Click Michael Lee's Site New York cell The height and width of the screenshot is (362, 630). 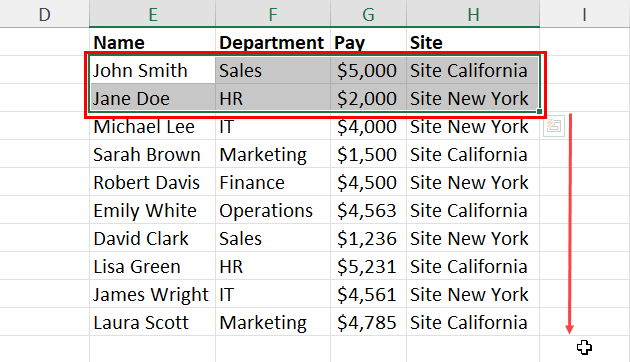[x=473, y=126]
